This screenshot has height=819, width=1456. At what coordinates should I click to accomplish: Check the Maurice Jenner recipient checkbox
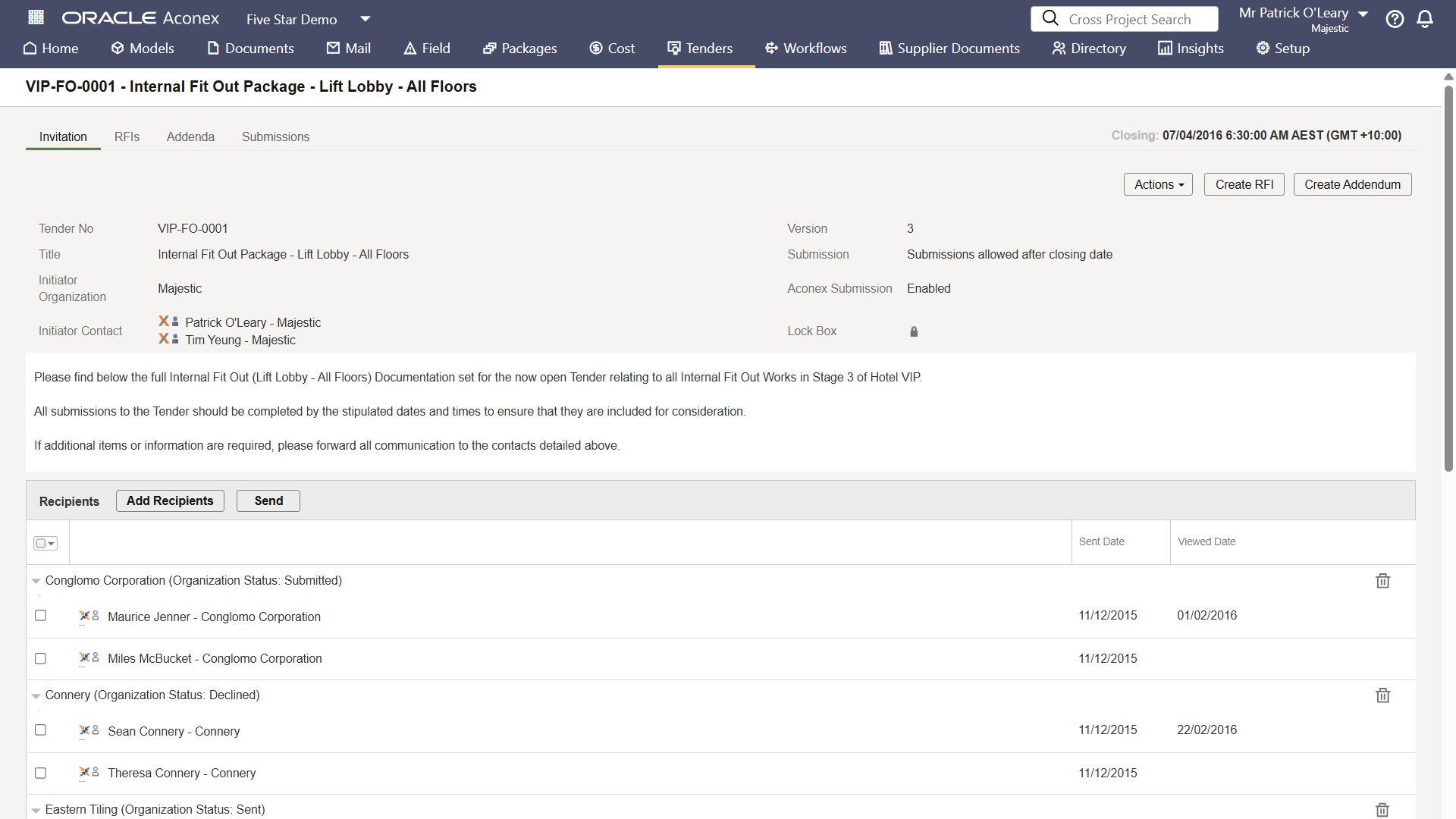(41, 616)
